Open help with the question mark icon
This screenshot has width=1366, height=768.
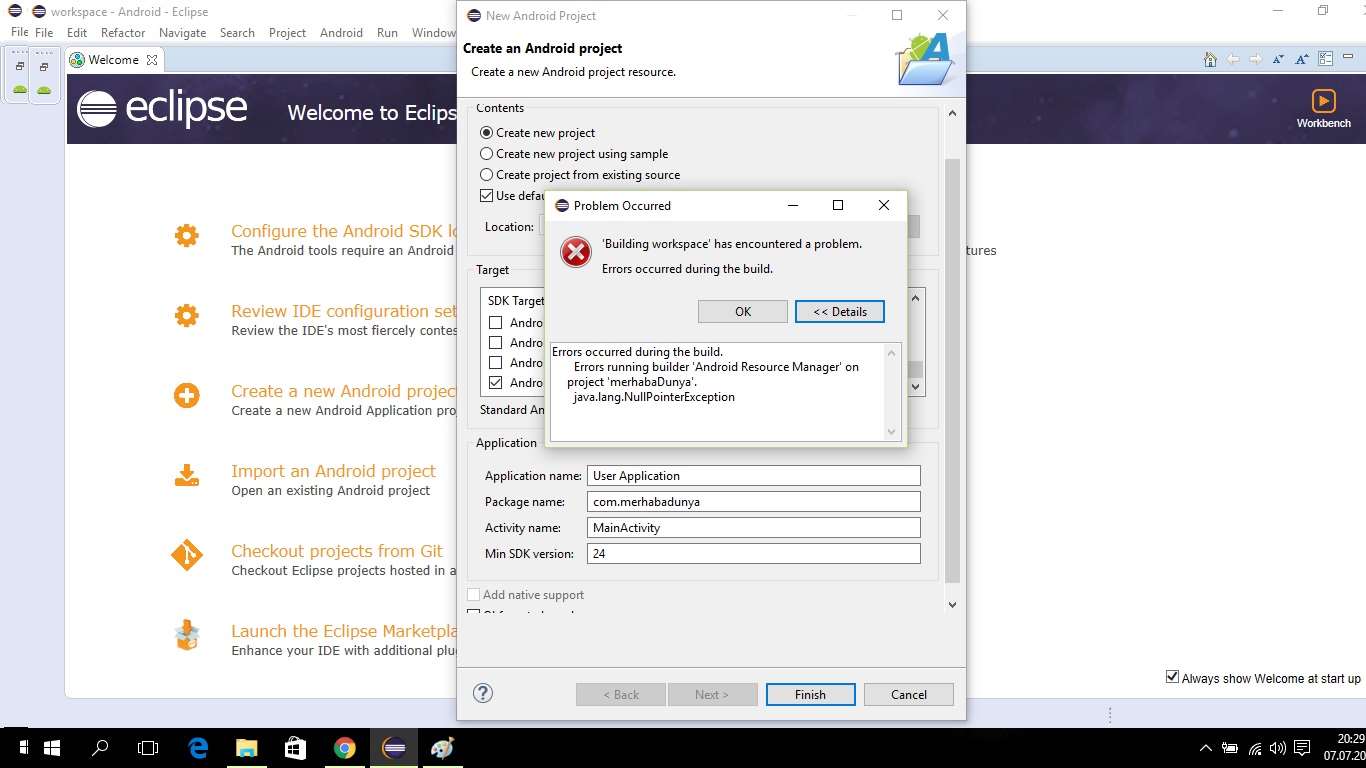[x=483, y=693]
